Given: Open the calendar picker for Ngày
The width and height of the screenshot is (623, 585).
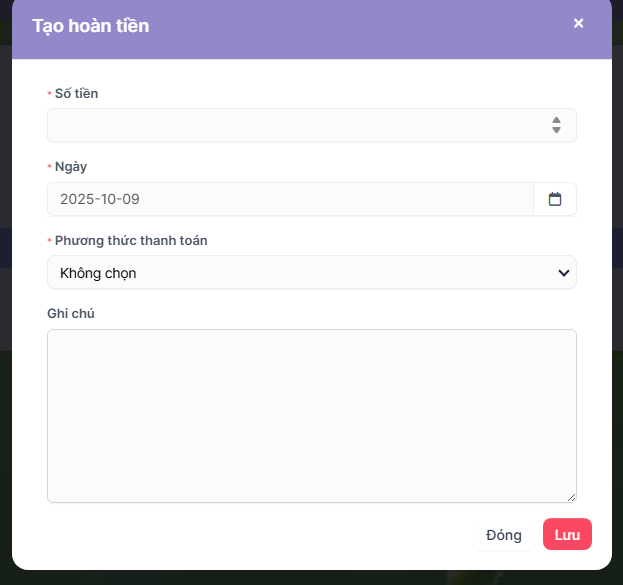Looking at the screenshot, I should [x=555, y=199].
